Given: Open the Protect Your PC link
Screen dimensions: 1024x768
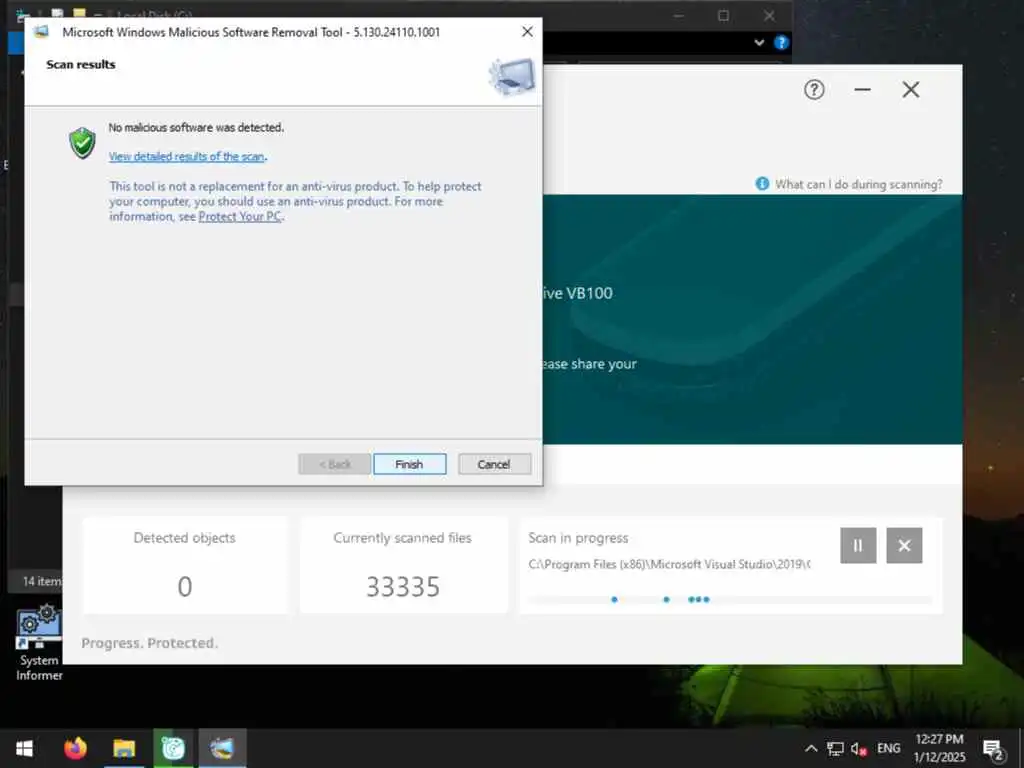Looking at the screenshot, I should (240, 216).
